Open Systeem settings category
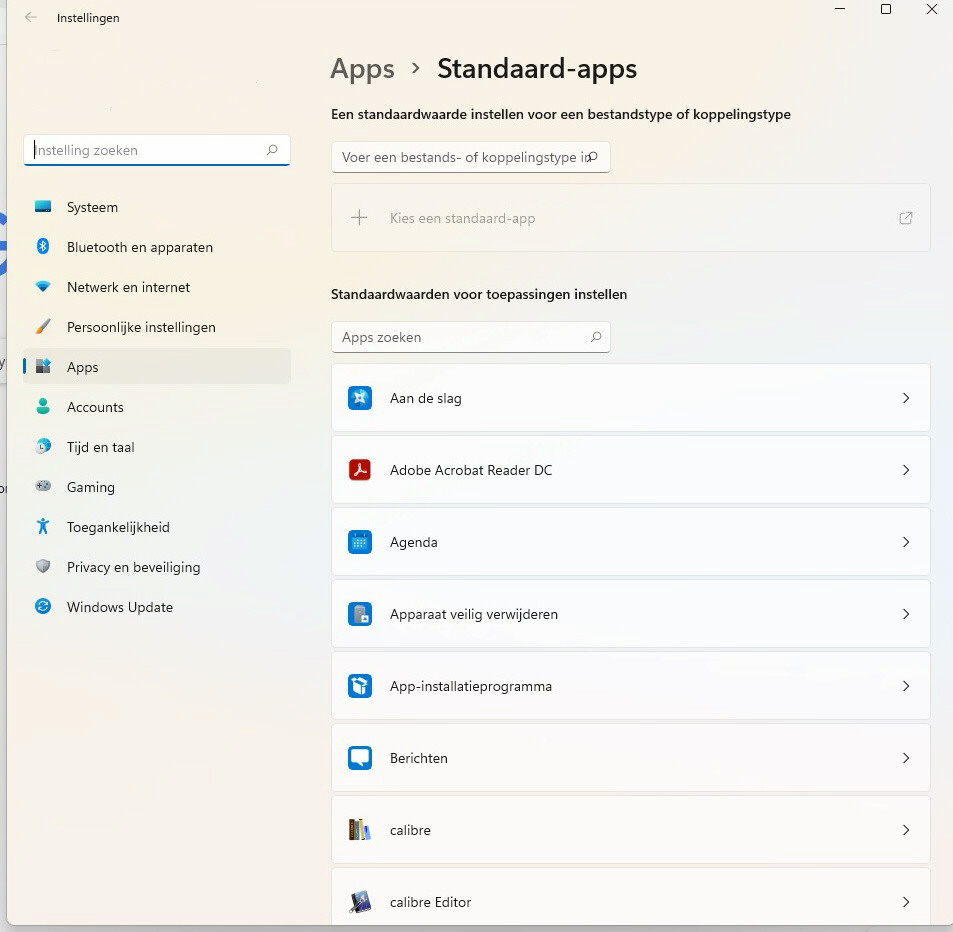953x932 pixels. coord(157,207)
